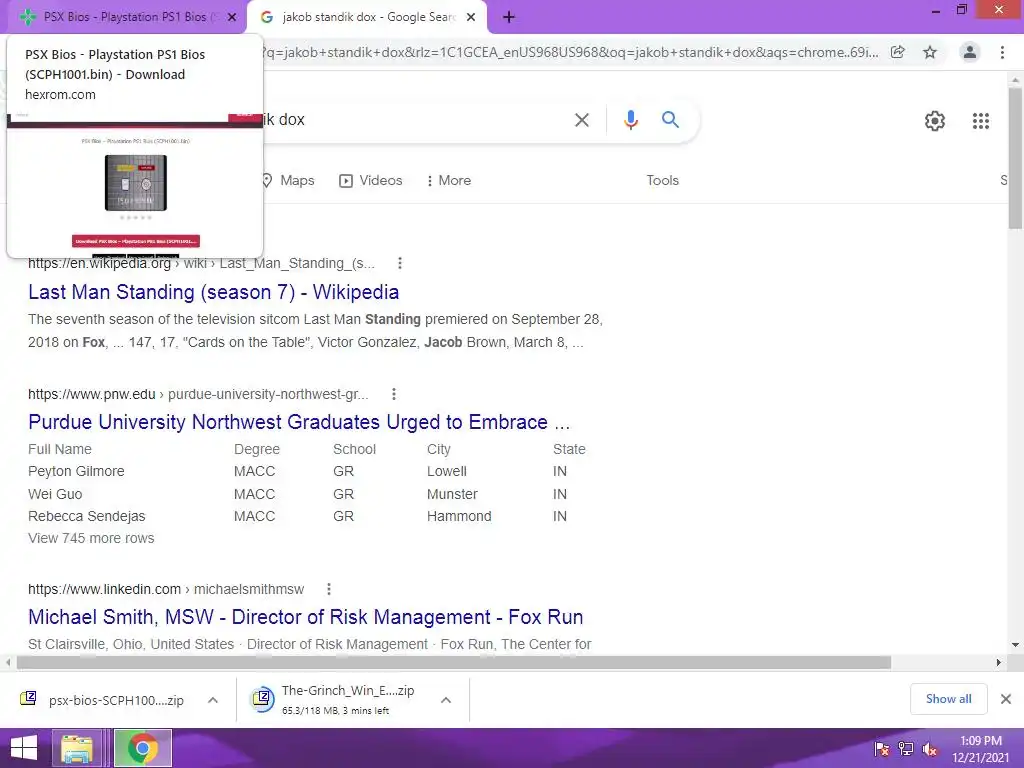1024x768 pixels.
Task: Click the scroll down arrow of vertical scrollbar
Action: coord(1015,645)
